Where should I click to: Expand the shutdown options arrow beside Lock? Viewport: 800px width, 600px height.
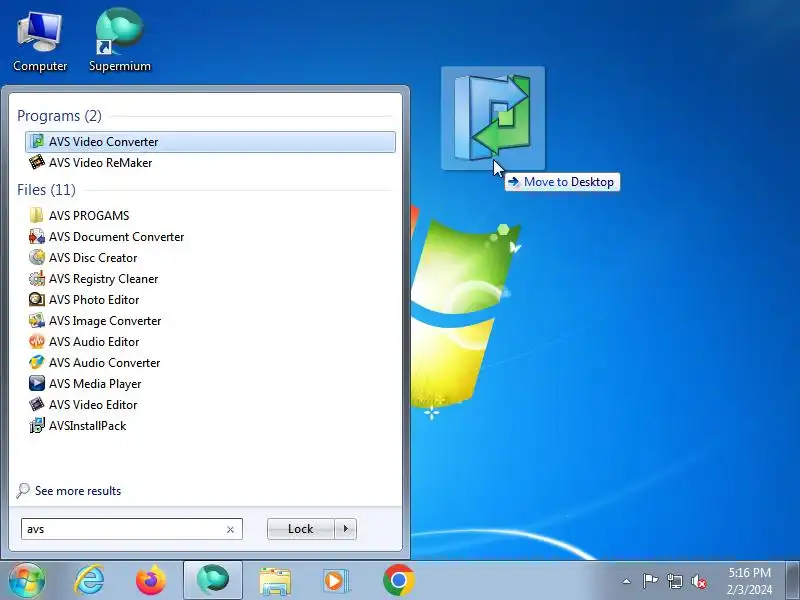(346, 529)
